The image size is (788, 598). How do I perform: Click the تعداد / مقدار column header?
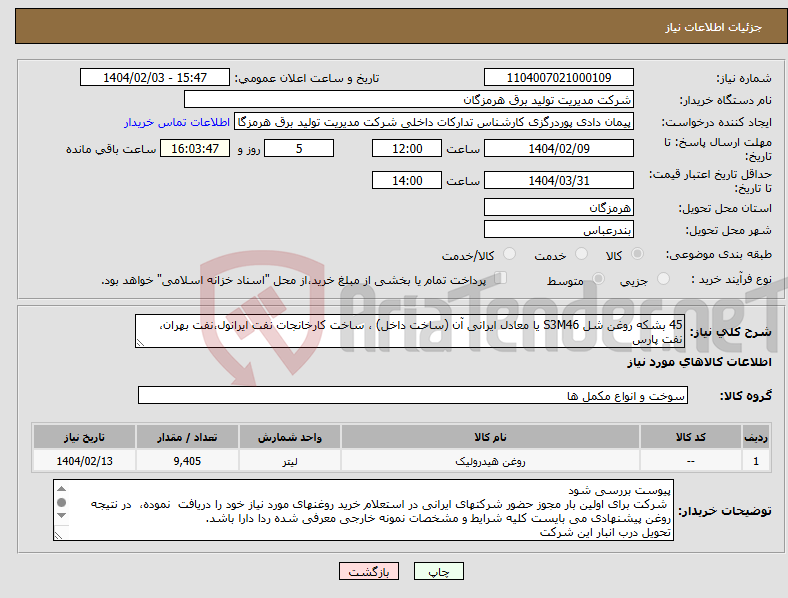(x=187, y=437)
